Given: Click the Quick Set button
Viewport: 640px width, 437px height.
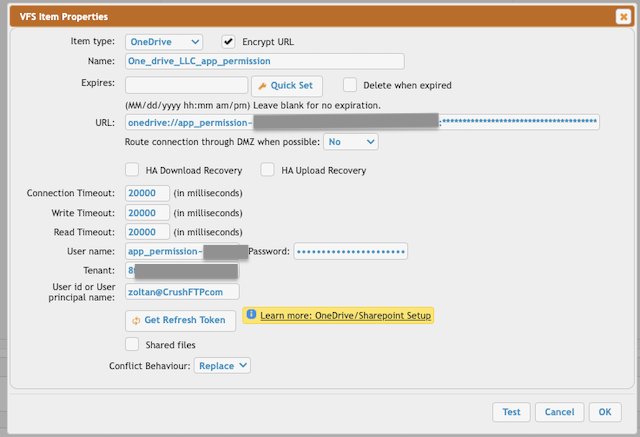Looking at the screenshot, I should coord(287,86).
